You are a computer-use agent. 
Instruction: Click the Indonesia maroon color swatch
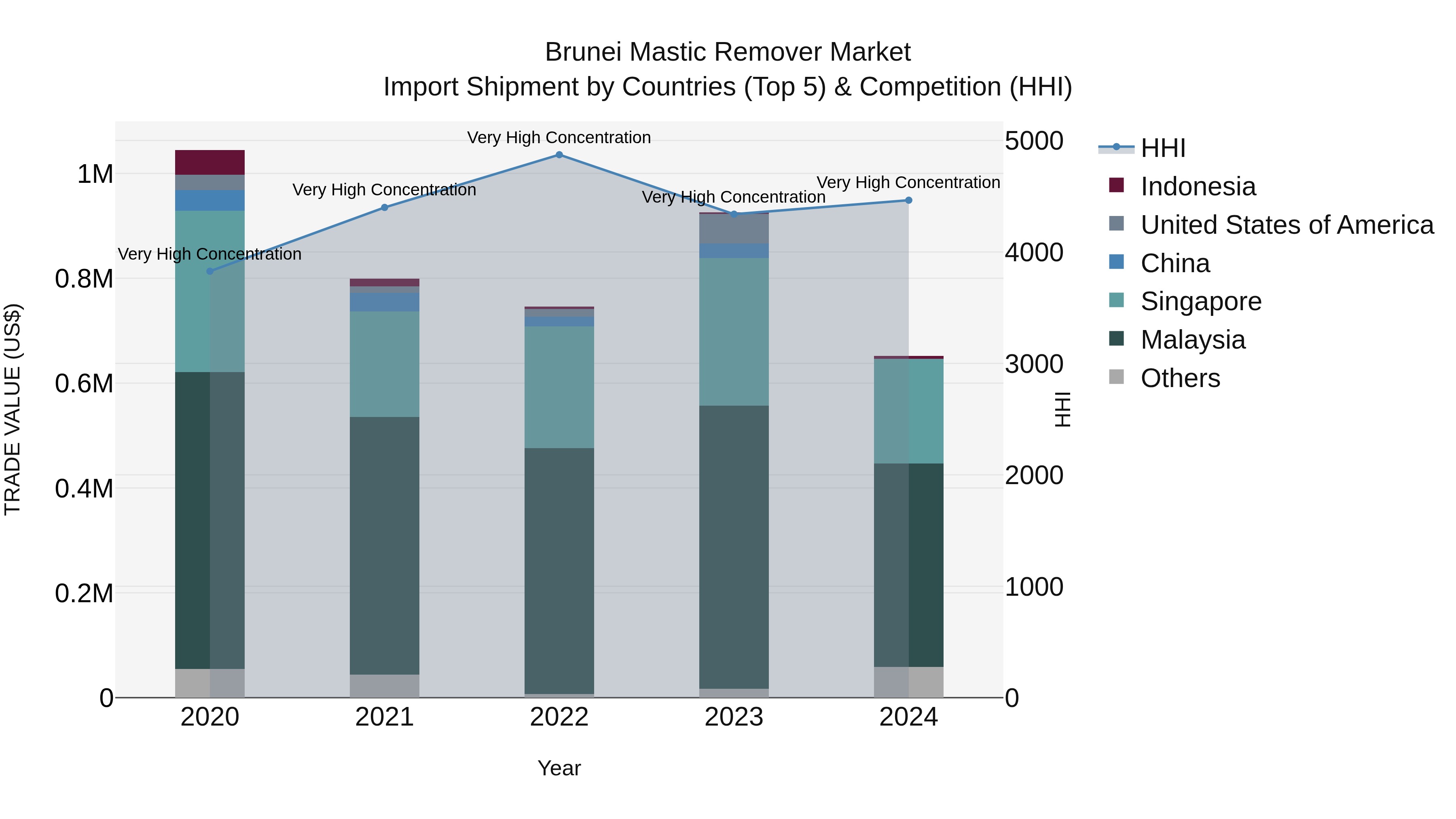[x=1116, y=185]
